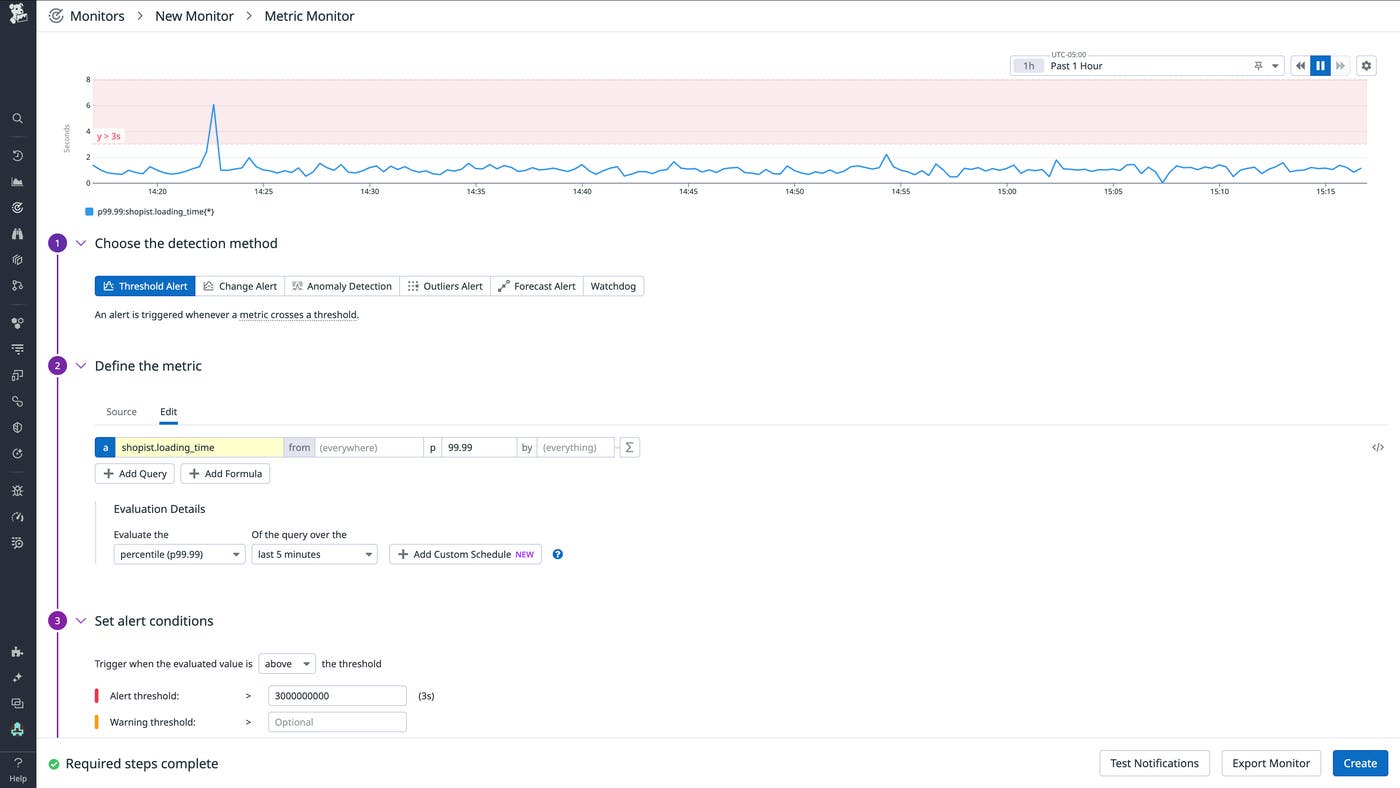Viewport: 1400px width, 788px height.
Task: Select the Change Alert detection method
Action: point(240,286)
